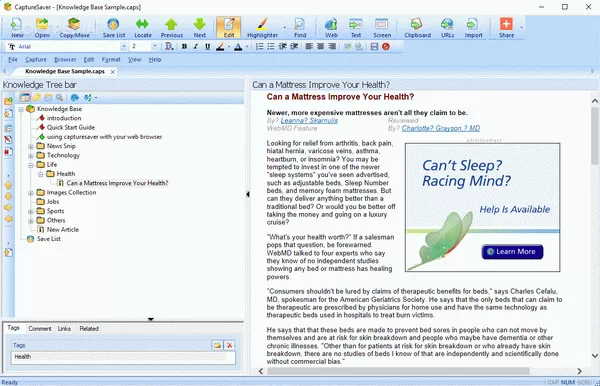Viewport: 600px width, 386px height.
Task: Close Knowledge Base Sample.caps tab
Action: [x=112, y=72]
